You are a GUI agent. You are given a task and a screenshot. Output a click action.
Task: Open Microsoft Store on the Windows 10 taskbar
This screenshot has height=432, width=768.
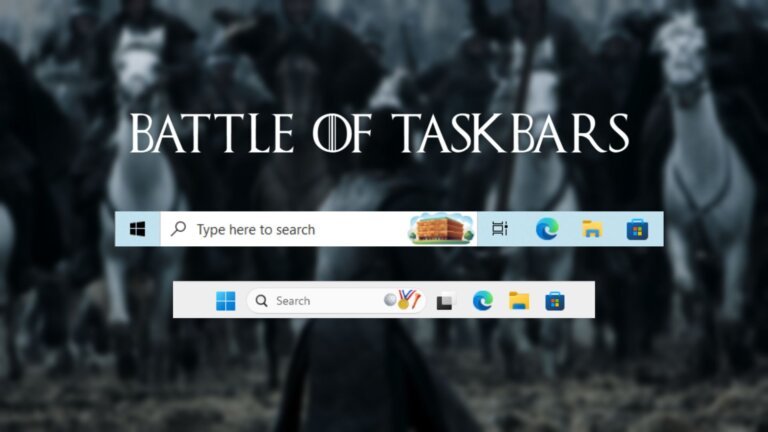[637, 230]
